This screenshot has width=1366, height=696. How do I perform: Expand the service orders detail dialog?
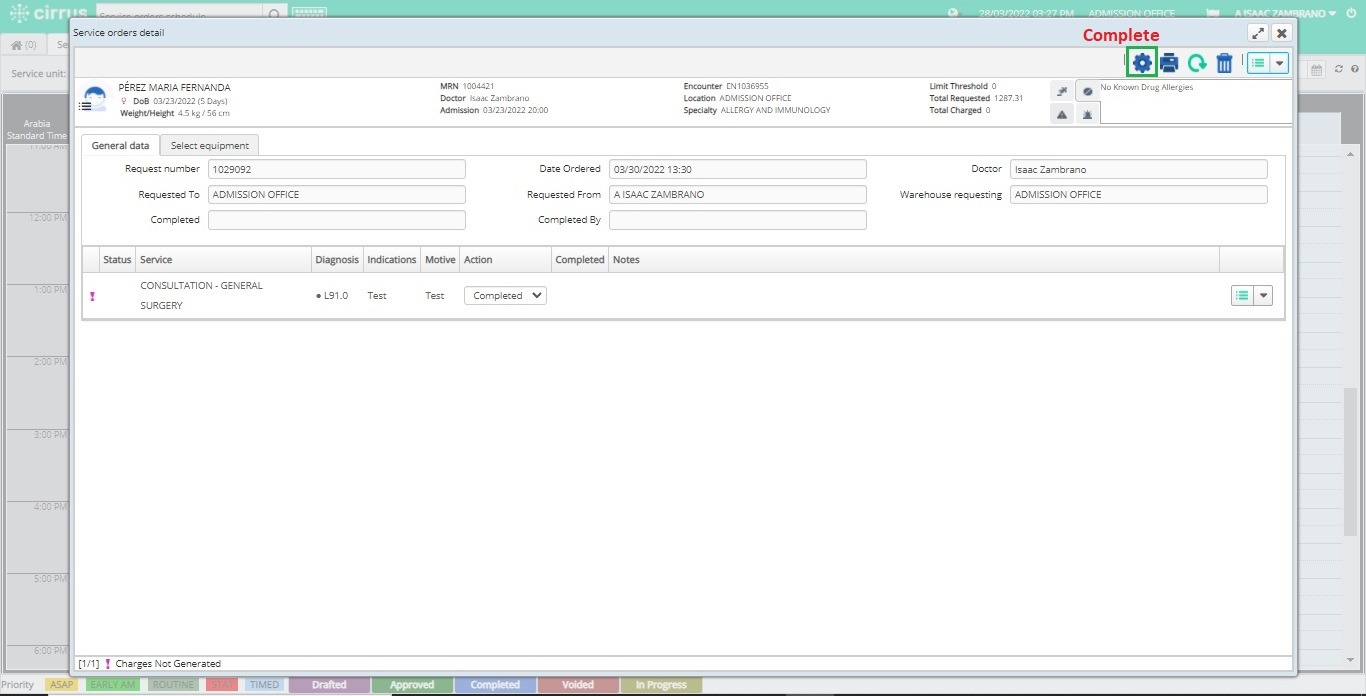tap(1258, 33)
